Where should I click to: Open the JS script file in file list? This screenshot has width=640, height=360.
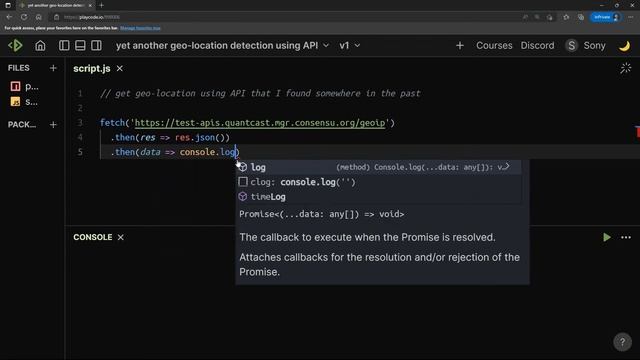point(24,102)
